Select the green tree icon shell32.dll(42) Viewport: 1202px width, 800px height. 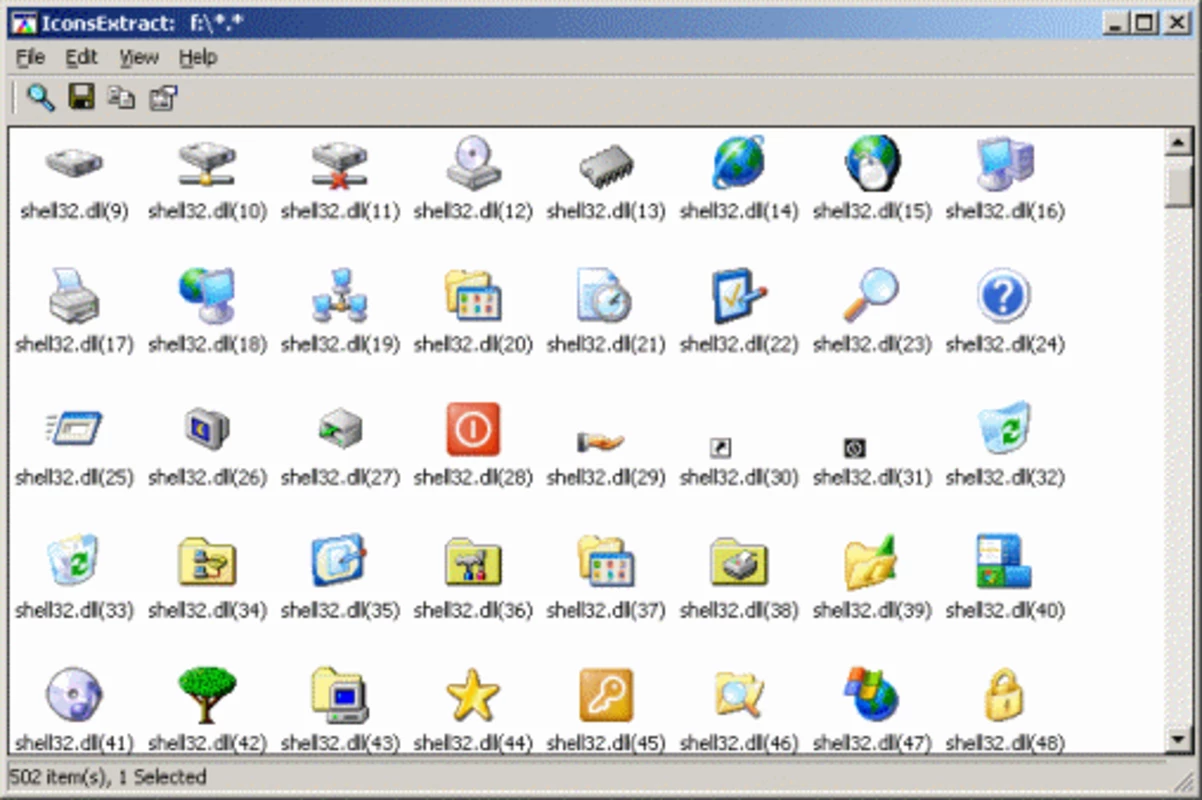click(207, 694)
